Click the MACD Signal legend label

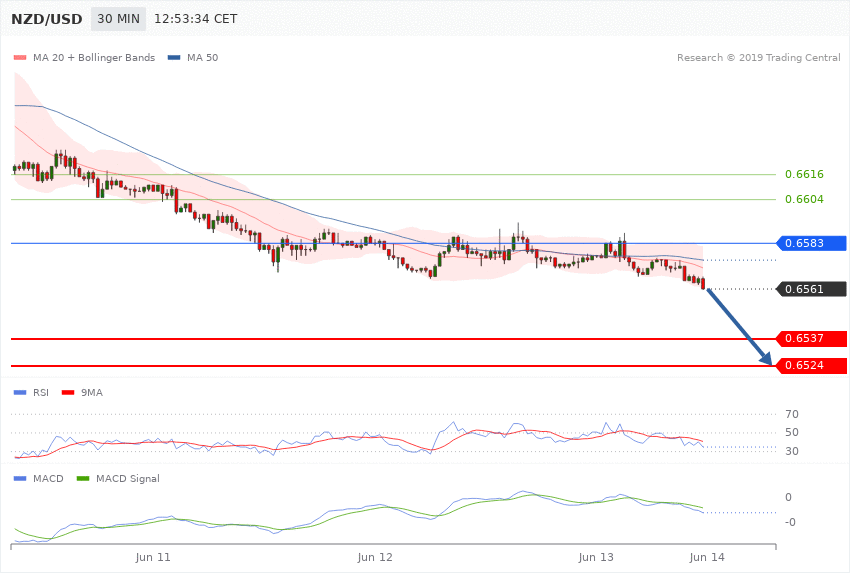(x=128, y=479)
